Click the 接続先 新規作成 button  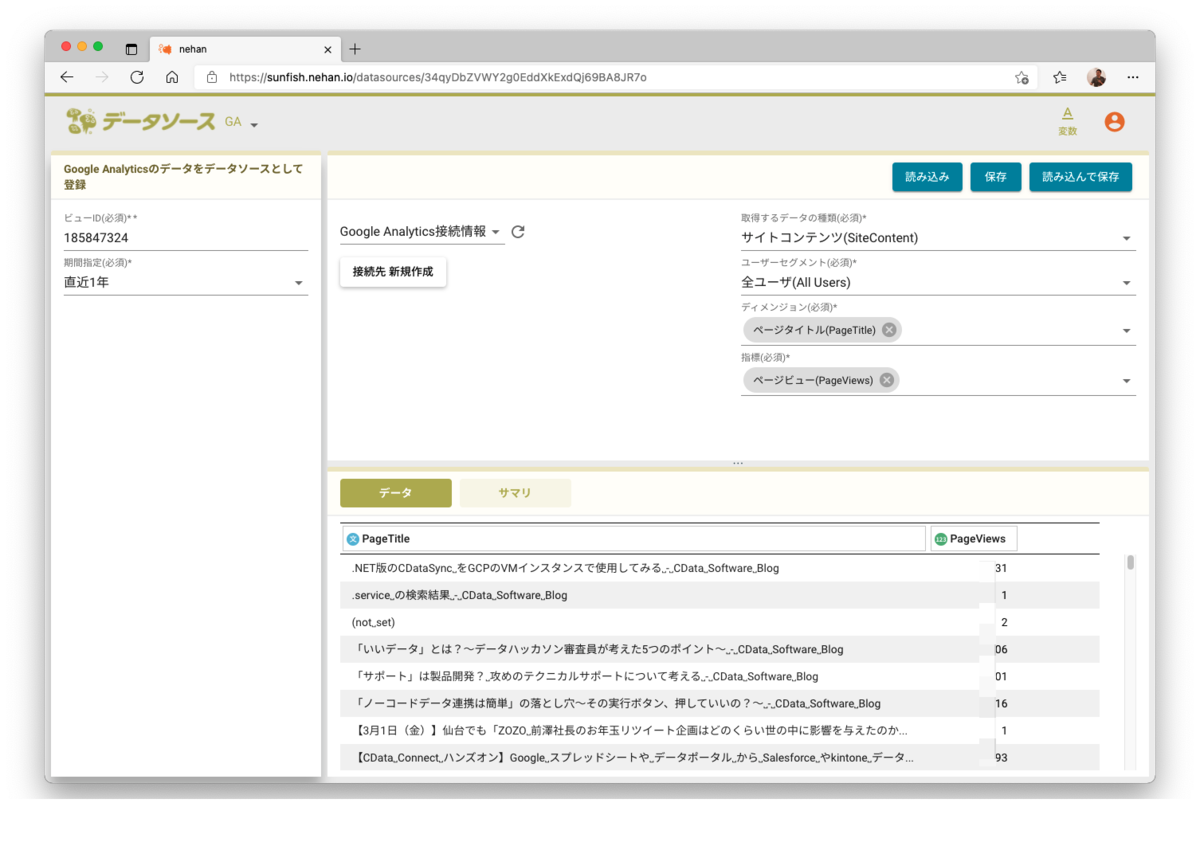pos(393,271)
